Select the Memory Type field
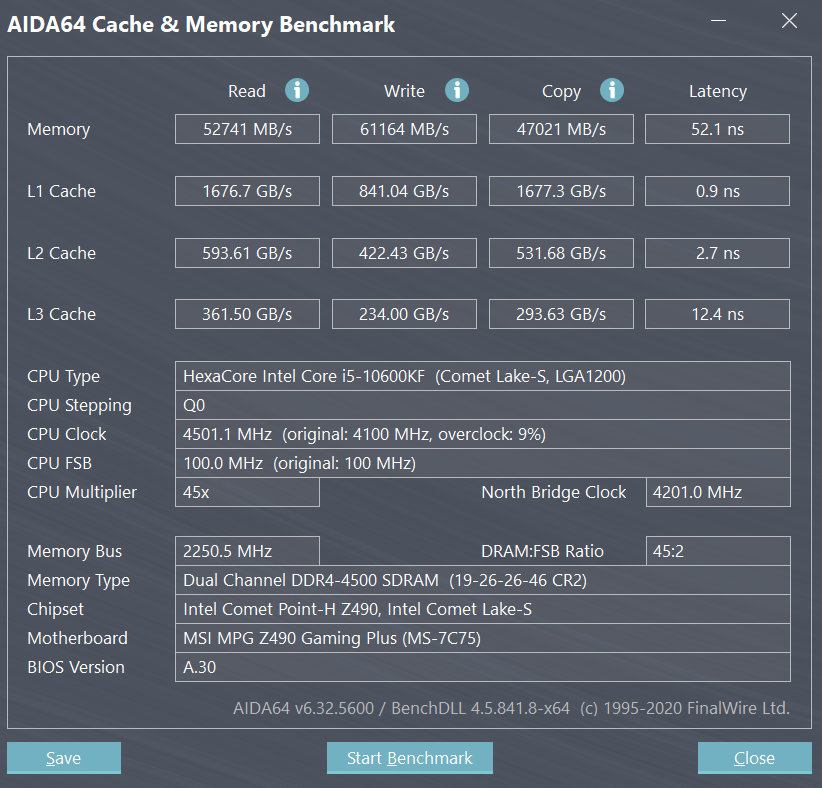 coord(483,580)
